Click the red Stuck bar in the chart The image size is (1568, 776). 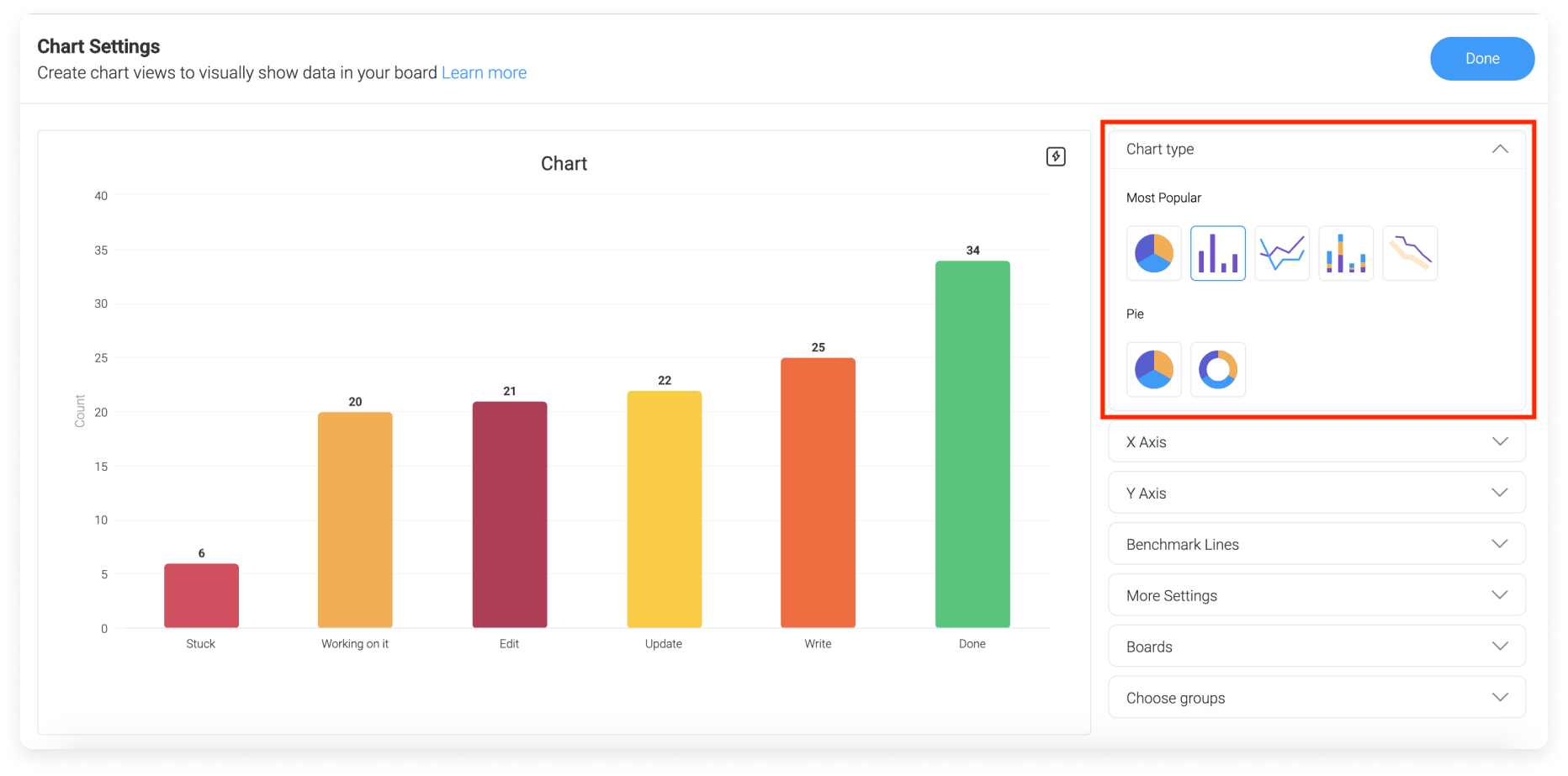200,593
